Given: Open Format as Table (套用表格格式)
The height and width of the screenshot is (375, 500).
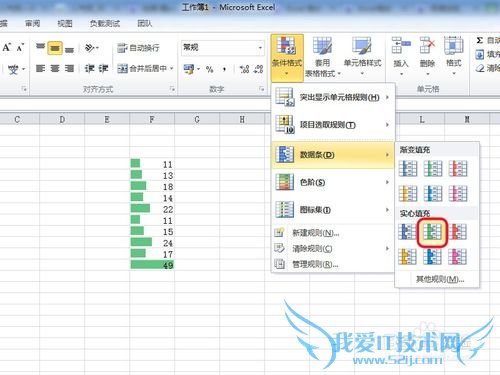Looking at the screenshot, I should coord(322,57).
